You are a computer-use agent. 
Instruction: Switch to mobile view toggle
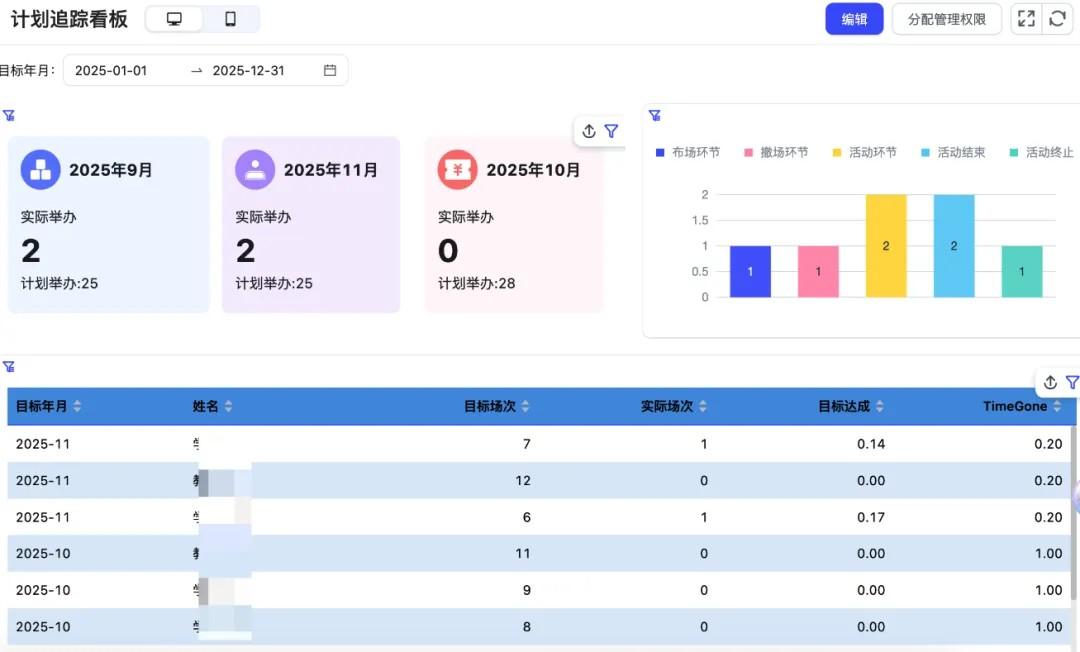228,18
